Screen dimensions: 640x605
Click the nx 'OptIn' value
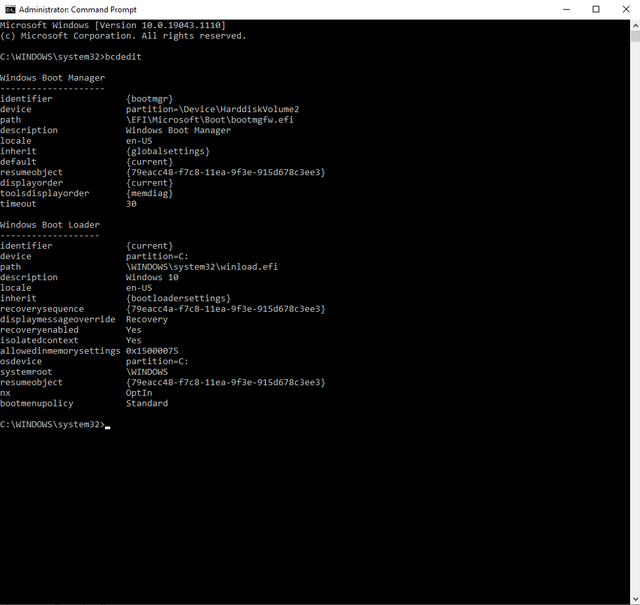139,393
